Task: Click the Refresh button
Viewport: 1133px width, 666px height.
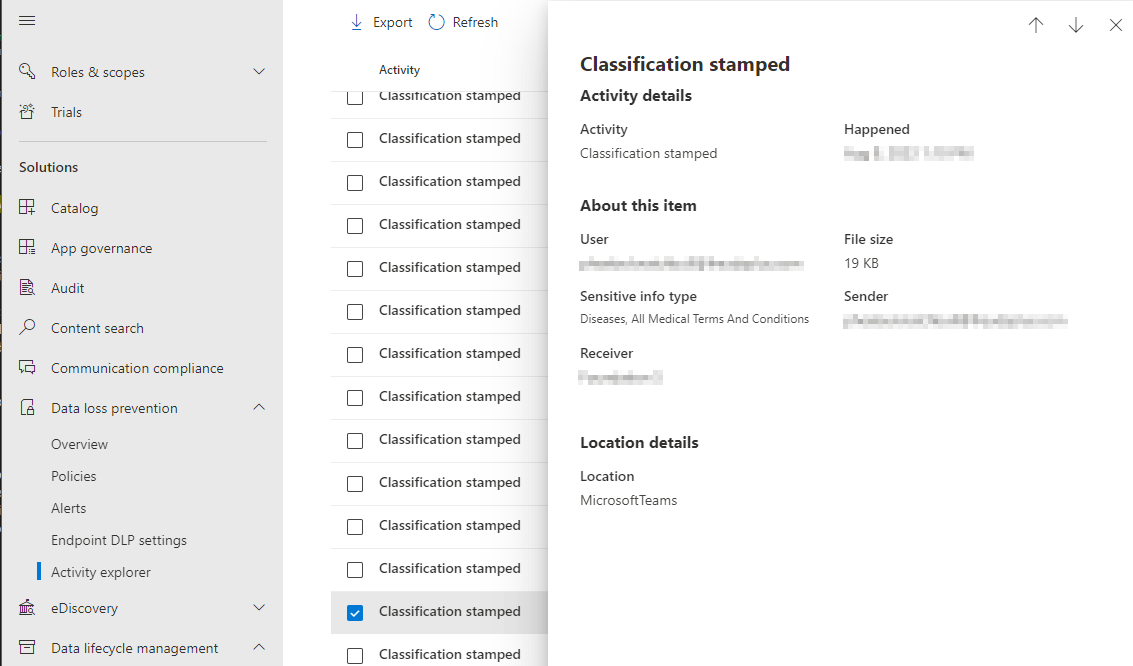Action: (x=463, y=22)
